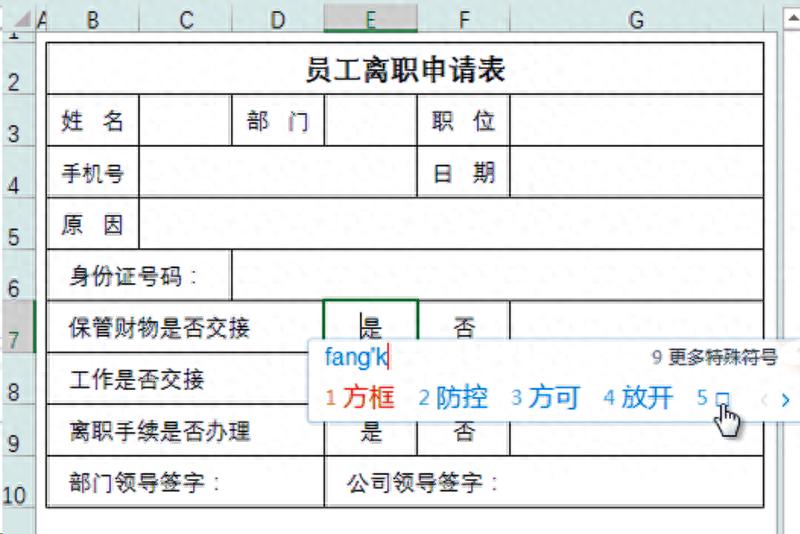Screen dimensions: 800x534
Task: Select IME candidate 3 方可
Action: click(x=545, y=398)
